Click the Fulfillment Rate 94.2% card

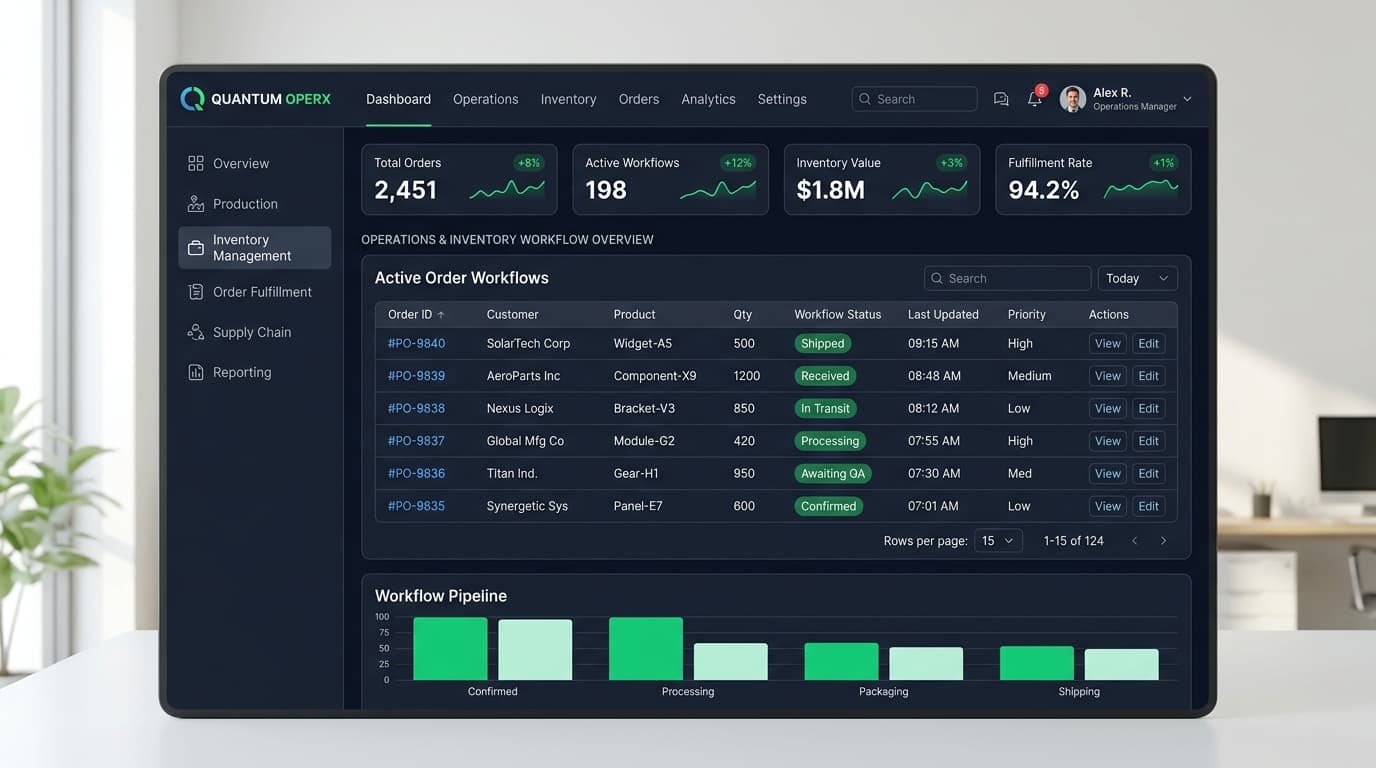pos(1093,179)
